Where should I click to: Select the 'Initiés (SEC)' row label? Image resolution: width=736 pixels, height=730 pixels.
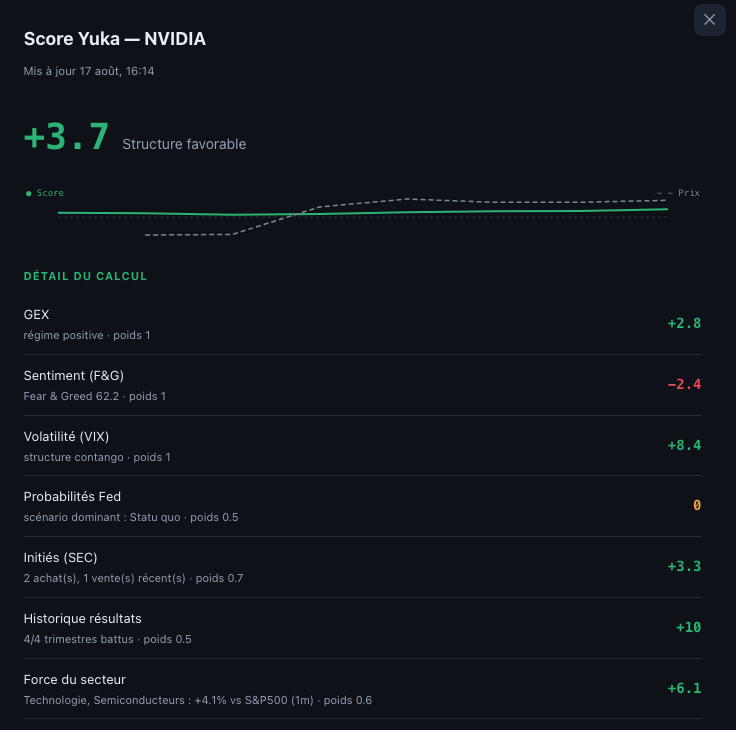coord(61,558)
